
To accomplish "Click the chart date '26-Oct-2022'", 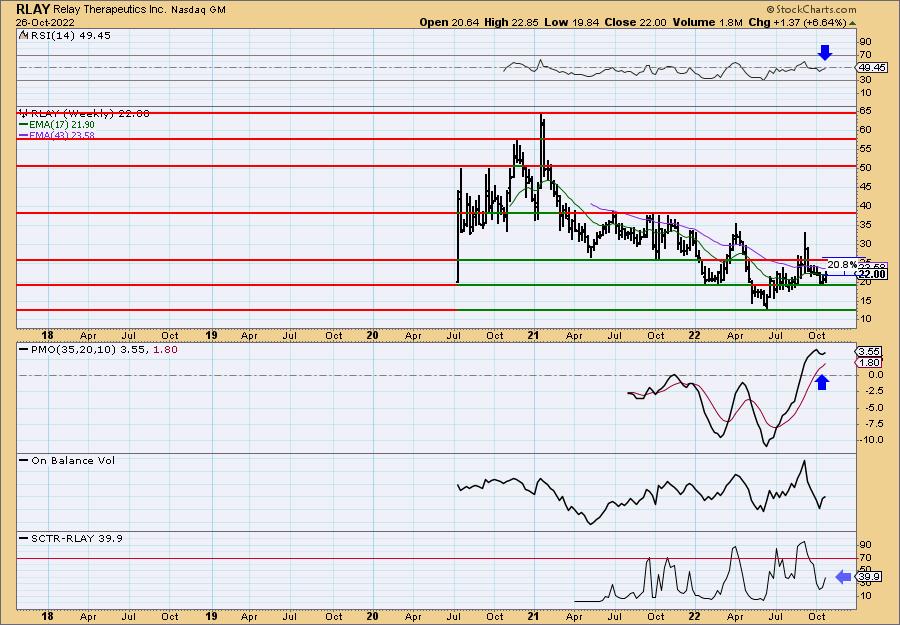I will 44,22.
